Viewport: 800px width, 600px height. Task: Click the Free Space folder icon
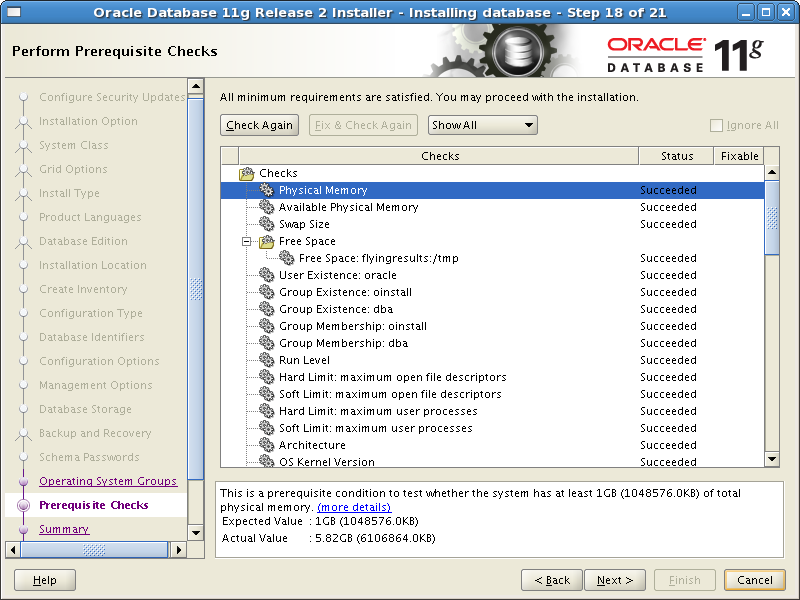click(x=266, y=241)
